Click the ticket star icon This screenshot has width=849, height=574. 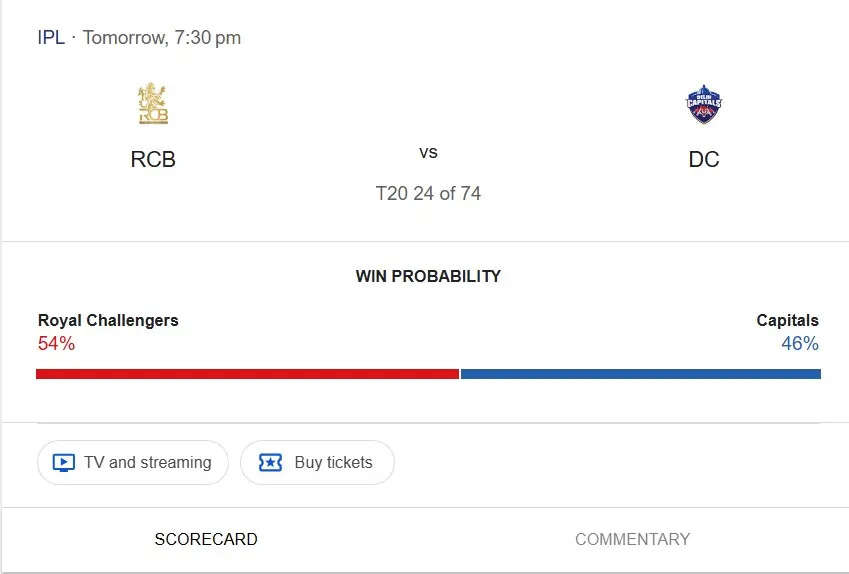(x=270, y=463)
